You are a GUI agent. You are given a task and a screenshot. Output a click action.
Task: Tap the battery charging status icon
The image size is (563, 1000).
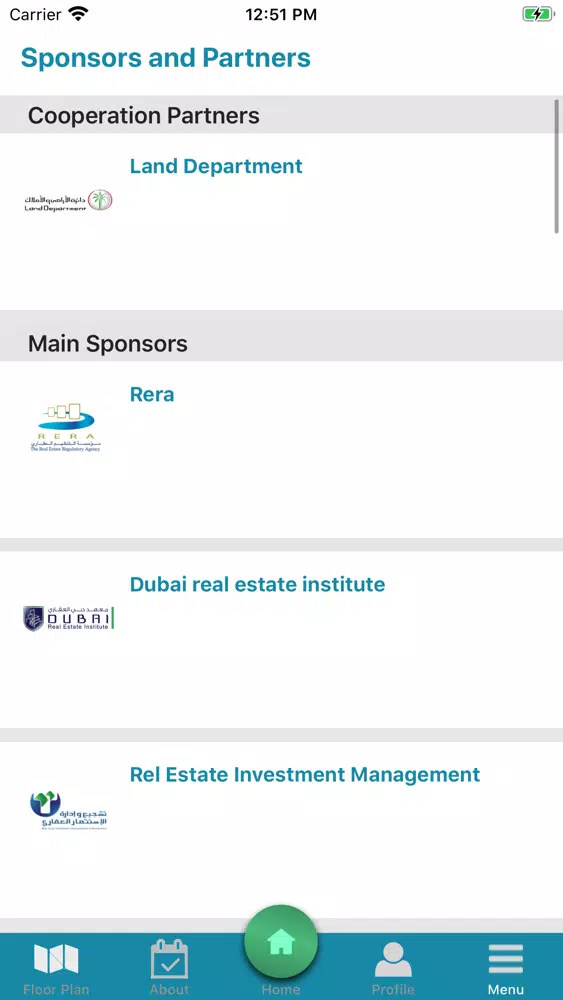(538, 14)
